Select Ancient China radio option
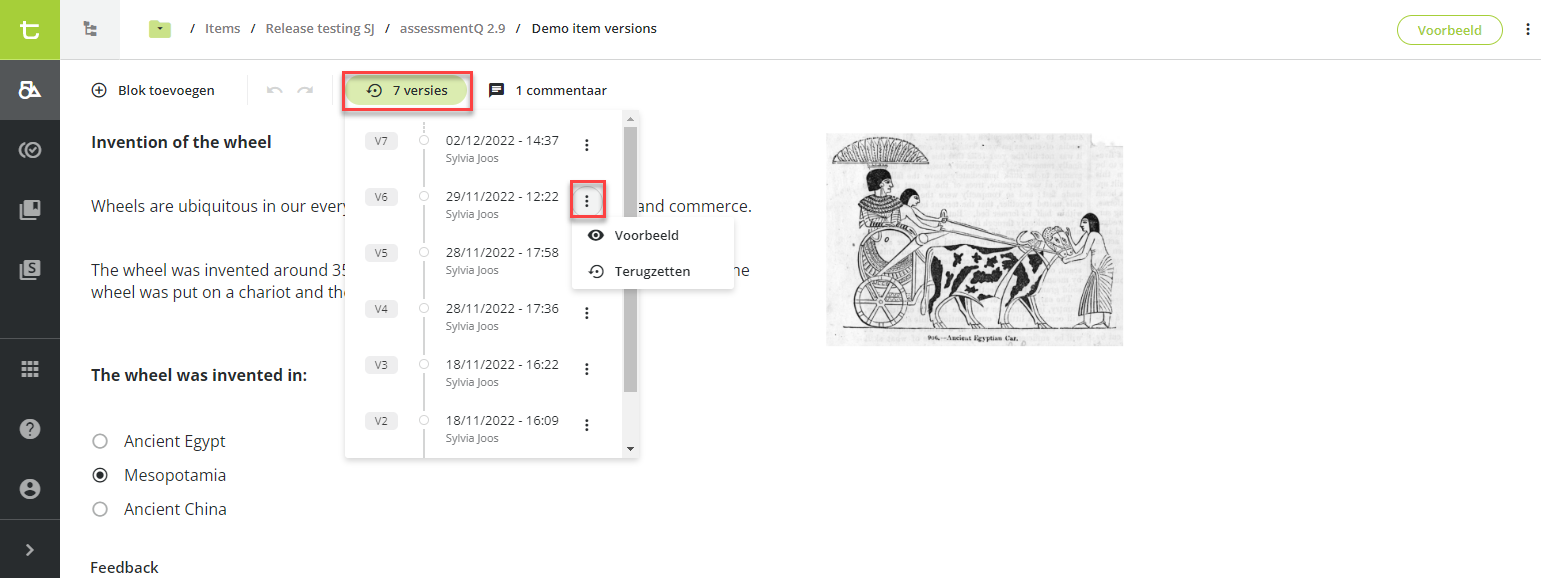Image resolution: width=1541 pixels, height=578 pixels. 99,509
